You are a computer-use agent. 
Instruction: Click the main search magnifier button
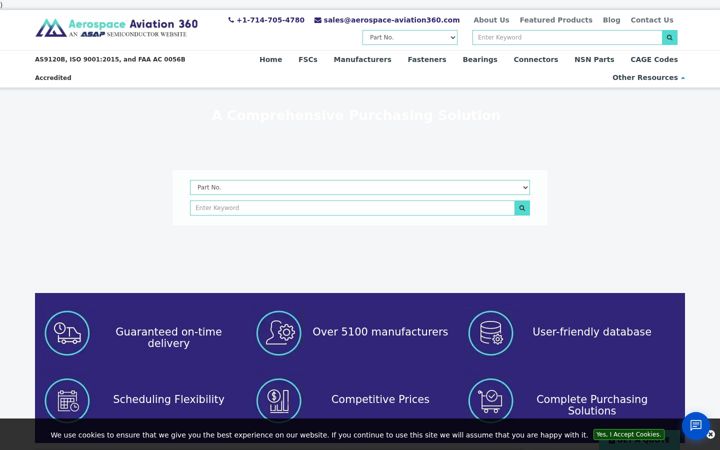(522, 208)
